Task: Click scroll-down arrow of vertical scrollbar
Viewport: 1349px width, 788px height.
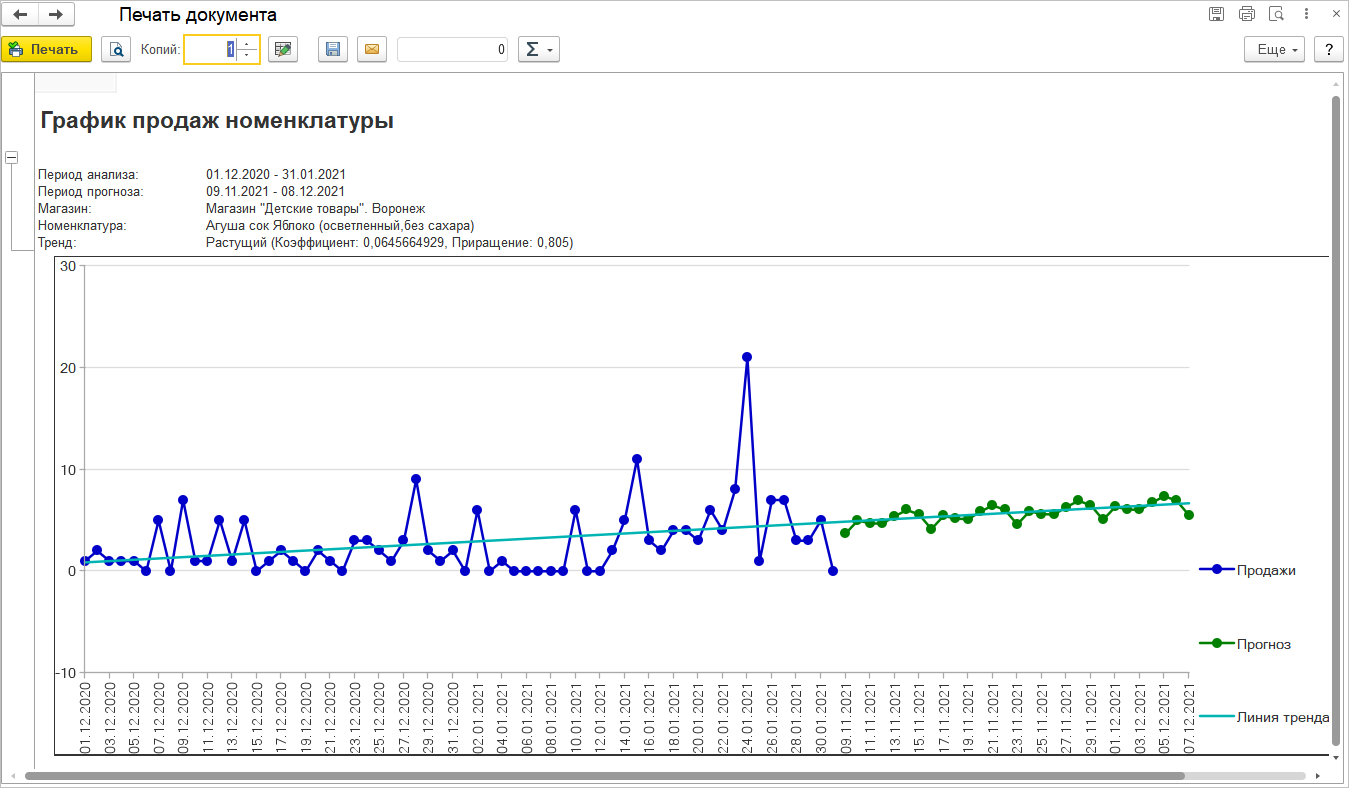Action: pyautogui.click(x=1336, y=757)
